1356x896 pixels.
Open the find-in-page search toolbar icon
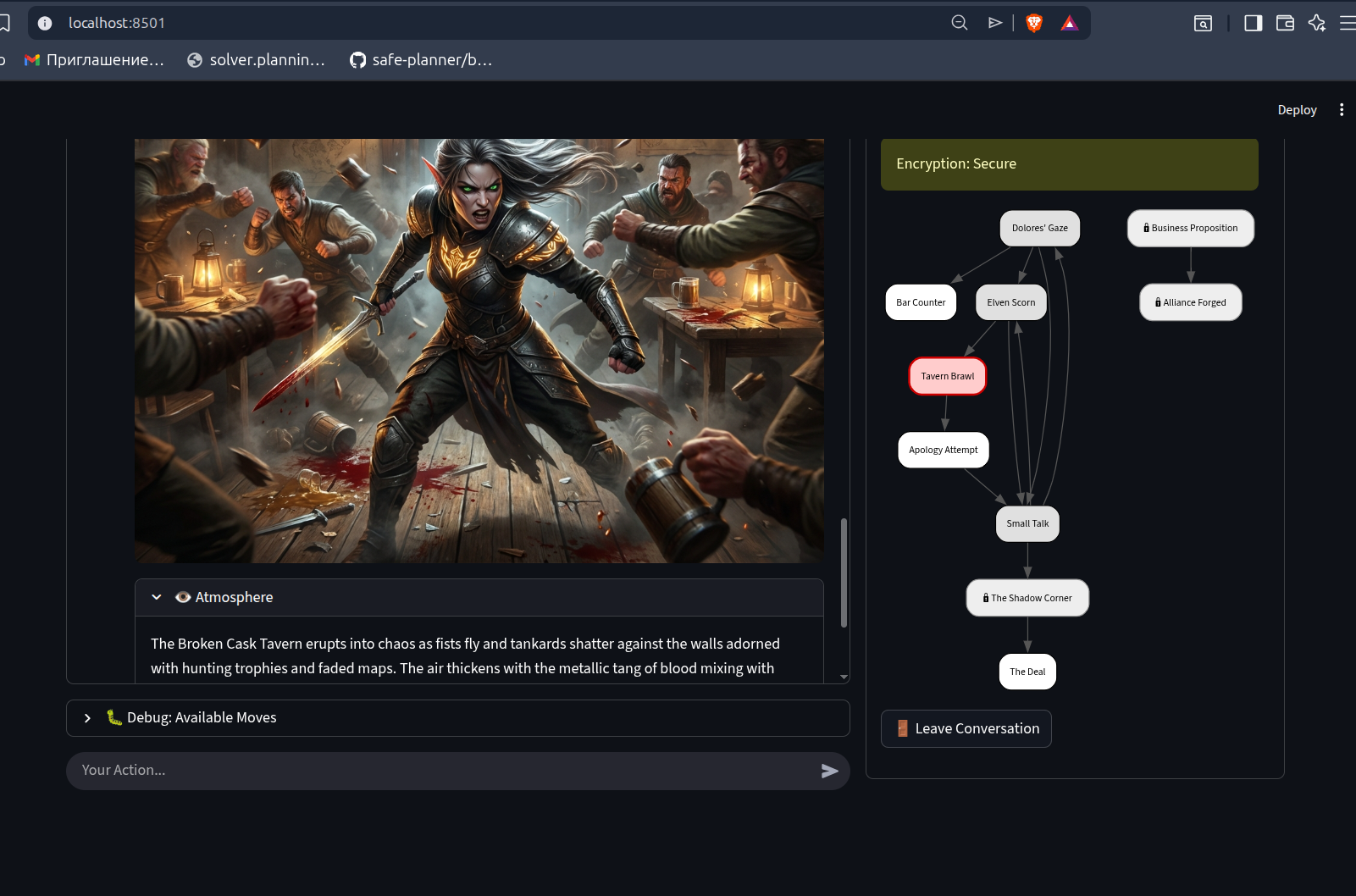click(x=1203, y=23)
